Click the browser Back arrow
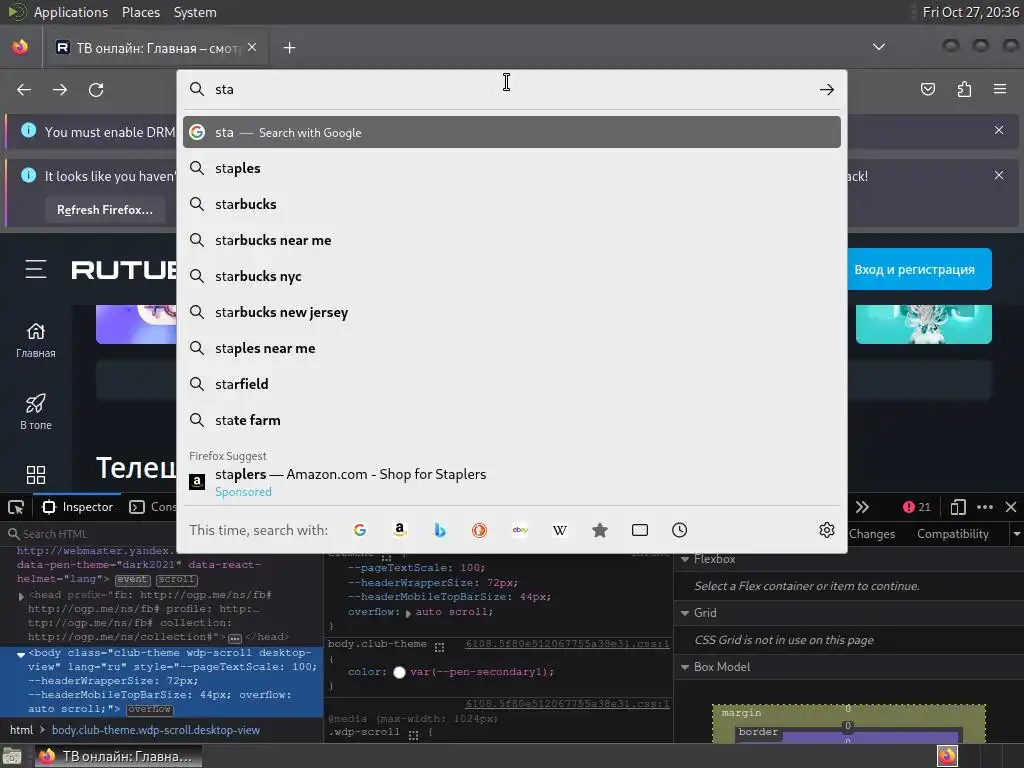 (x=24, y=89)
